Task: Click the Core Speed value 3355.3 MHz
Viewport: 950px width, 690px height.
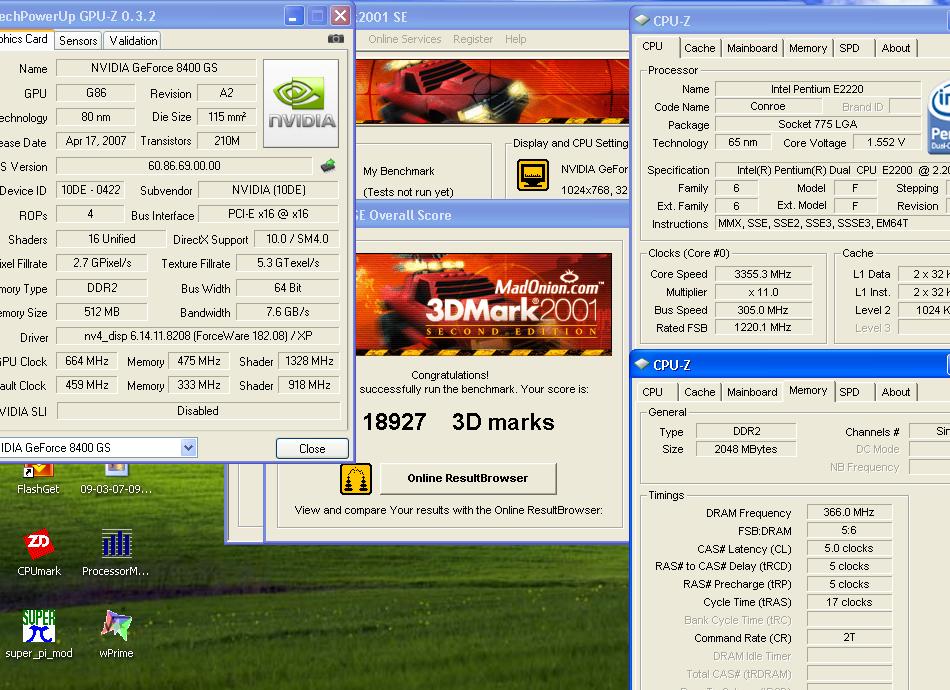Action: (x=763, y=274)
